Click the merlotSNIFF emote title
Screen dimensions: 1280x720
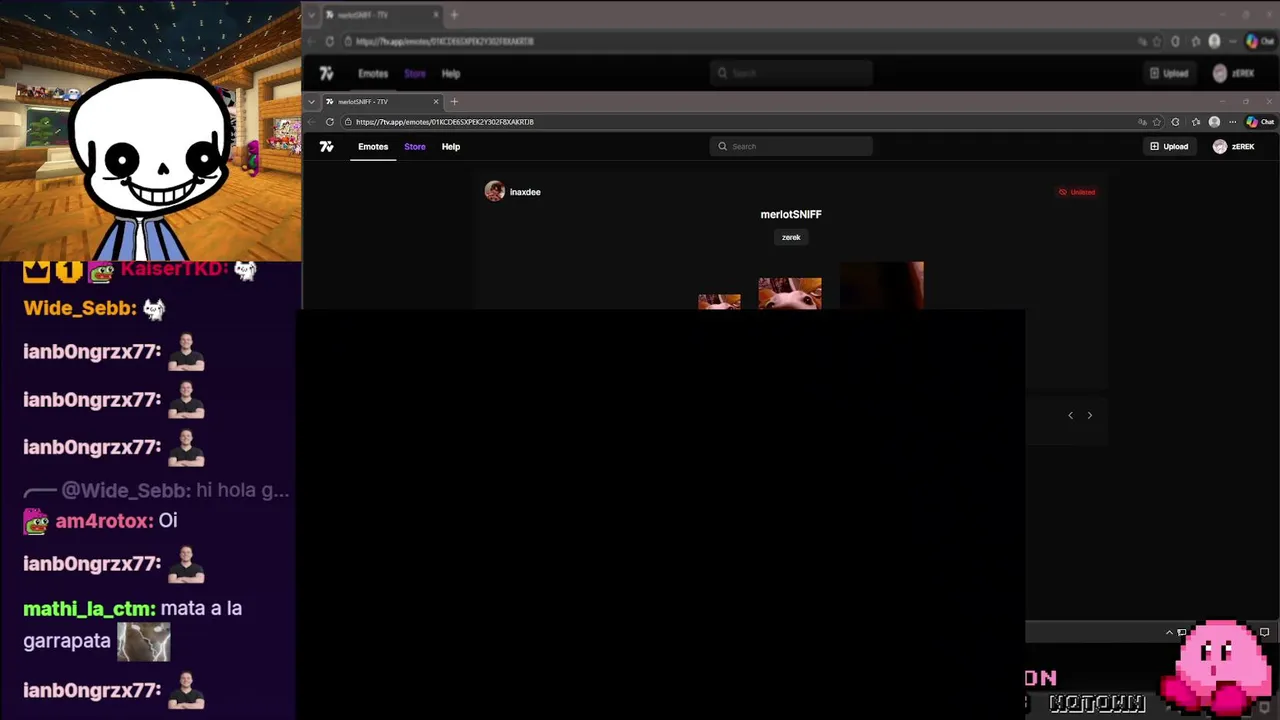pos(791,214)
